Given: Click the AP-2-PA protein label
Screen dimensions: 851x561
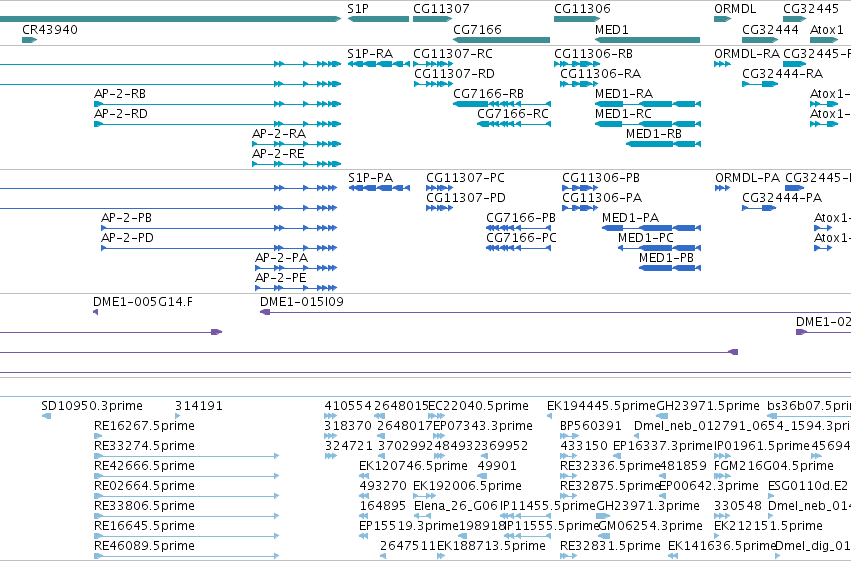Looking at the screenshot, I should pos(282,258).
